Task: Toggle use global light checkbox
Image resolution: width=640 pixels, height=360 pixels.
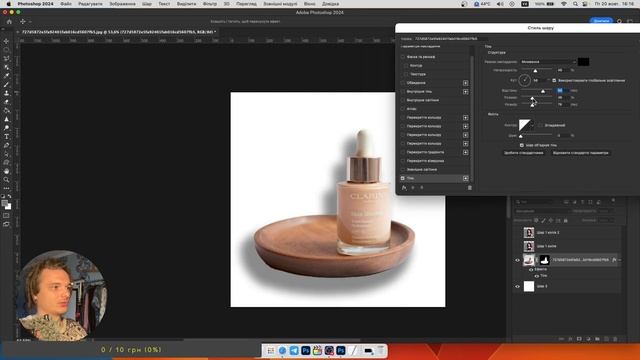Action: tap(554, 80)
